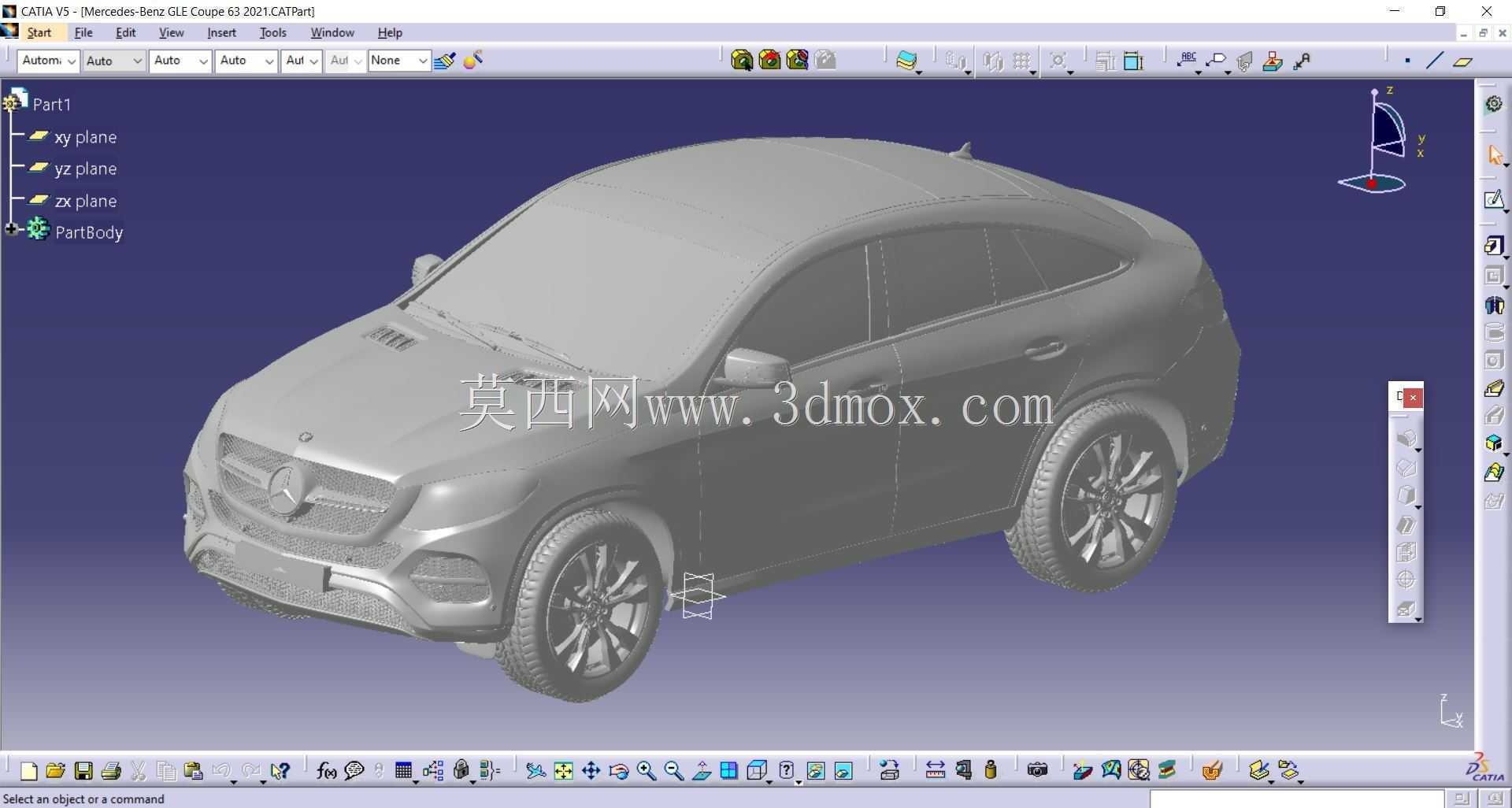This screenshot has width=1512, height=808.
Task: Click the Apply Material layered icon
Action: pyautogui.click(x=907, y=61)
